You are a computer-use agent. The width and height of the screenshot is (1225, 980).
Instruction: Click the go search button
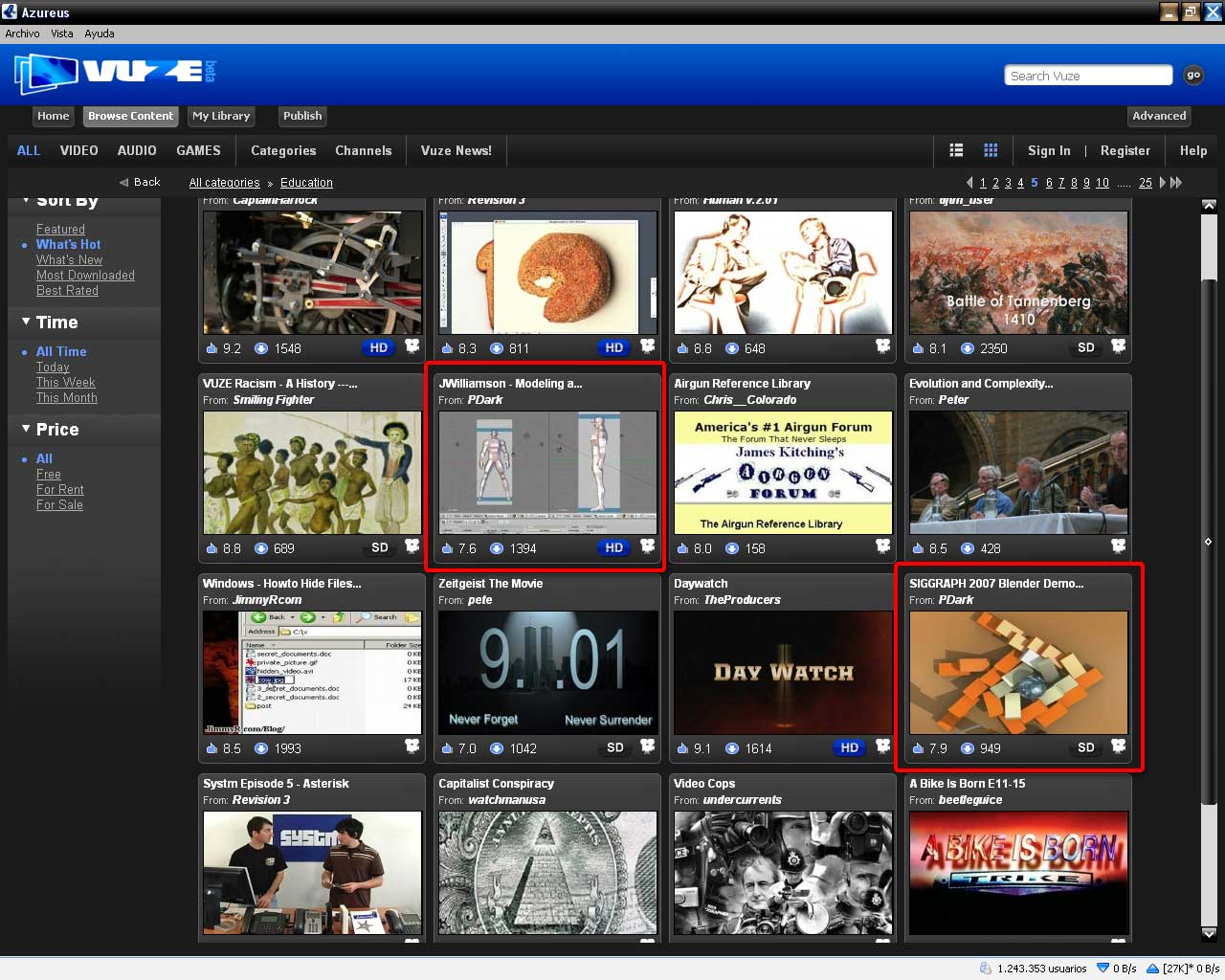pyautogui.click(x=1193, y=75)
